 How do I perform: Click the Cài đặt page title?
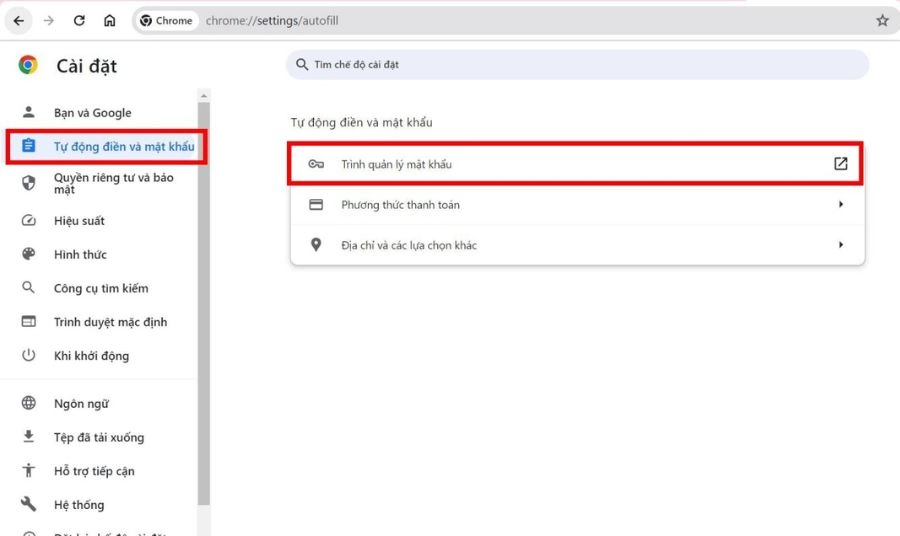[x=87, y=66]
